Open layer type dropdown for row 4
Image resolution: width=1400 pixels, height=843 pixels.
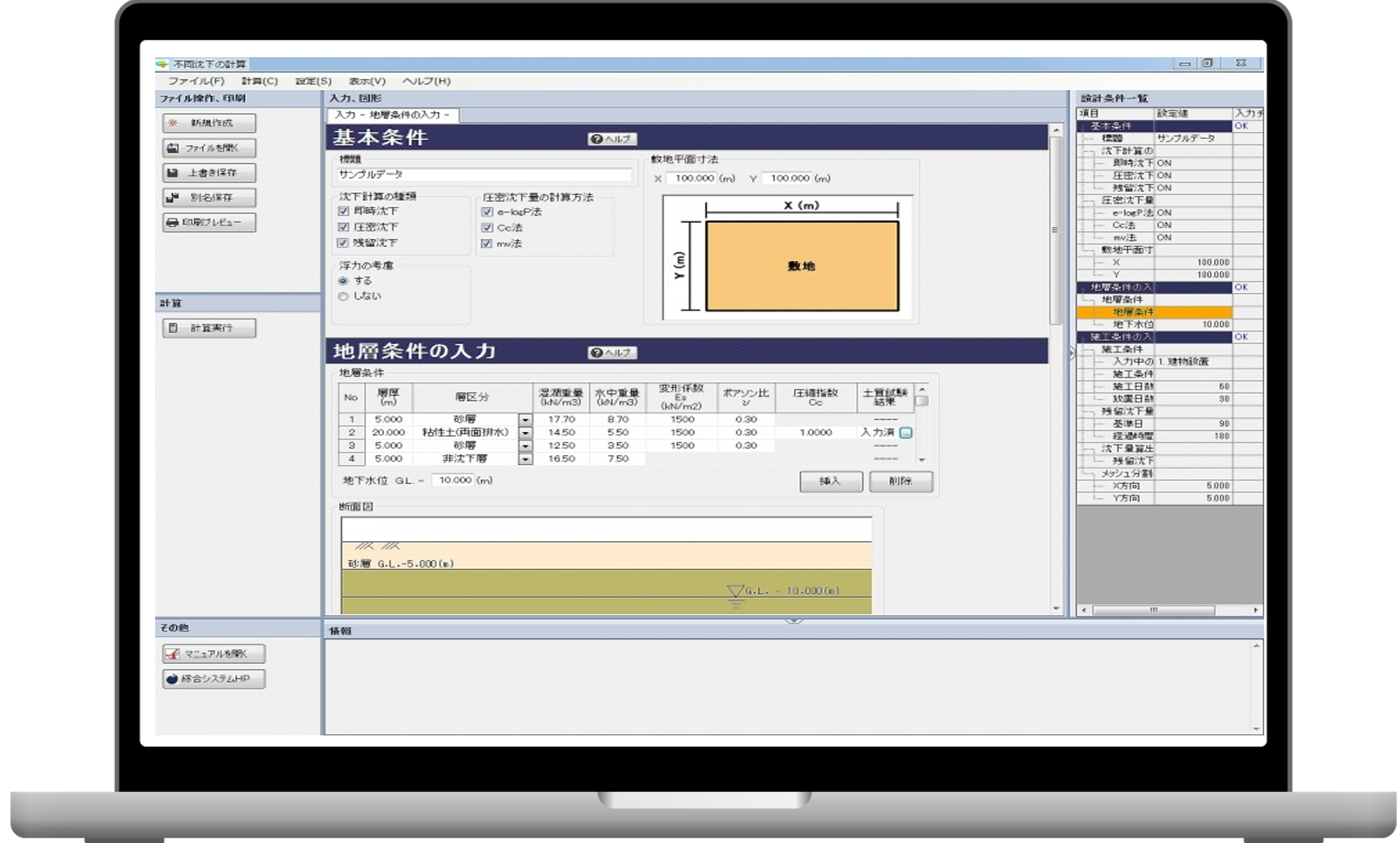[x=525, y=459]
